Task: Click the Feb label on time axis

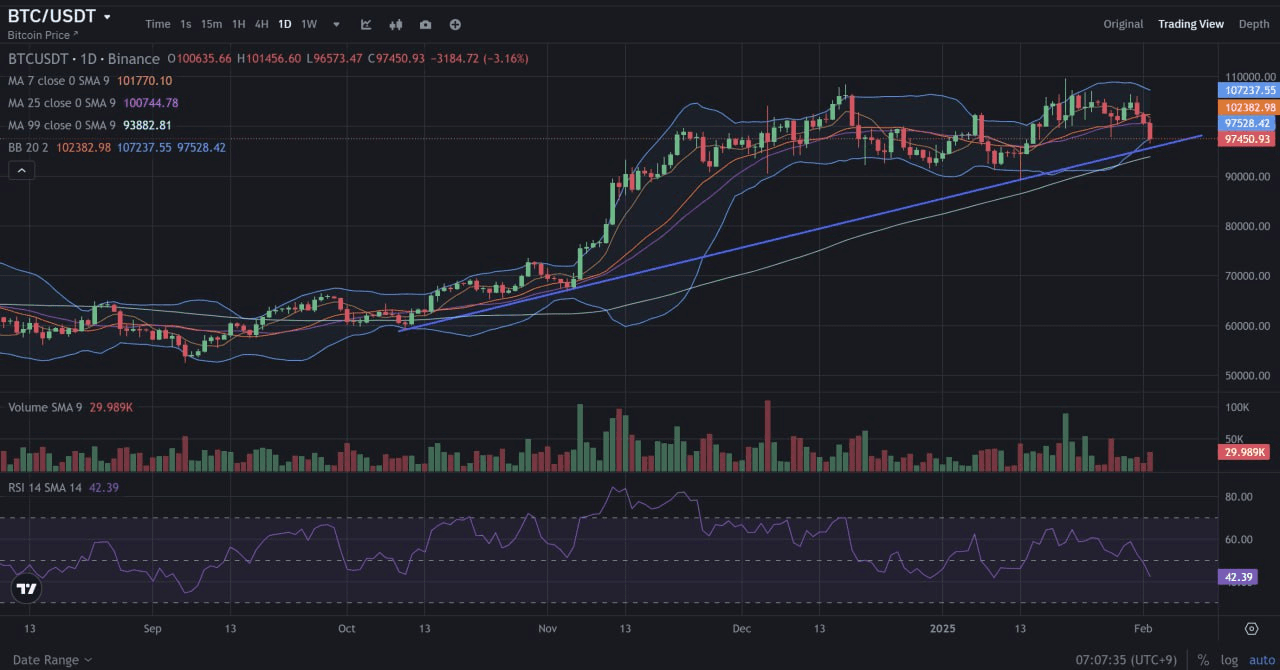Action: 1143,629
